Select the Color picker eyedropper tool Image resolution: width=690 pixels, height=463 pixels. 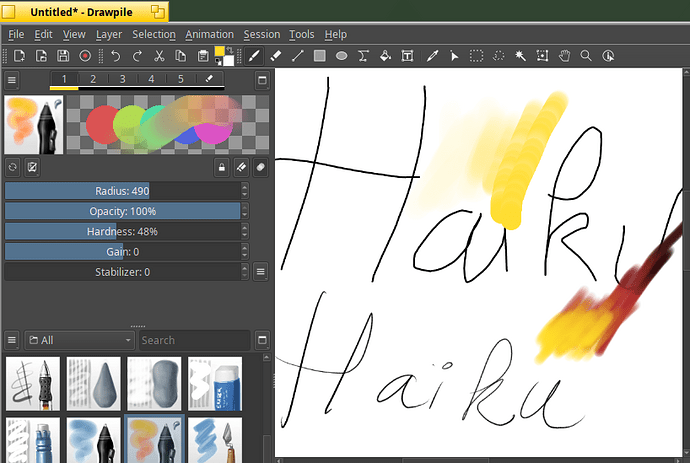point(433,56)
